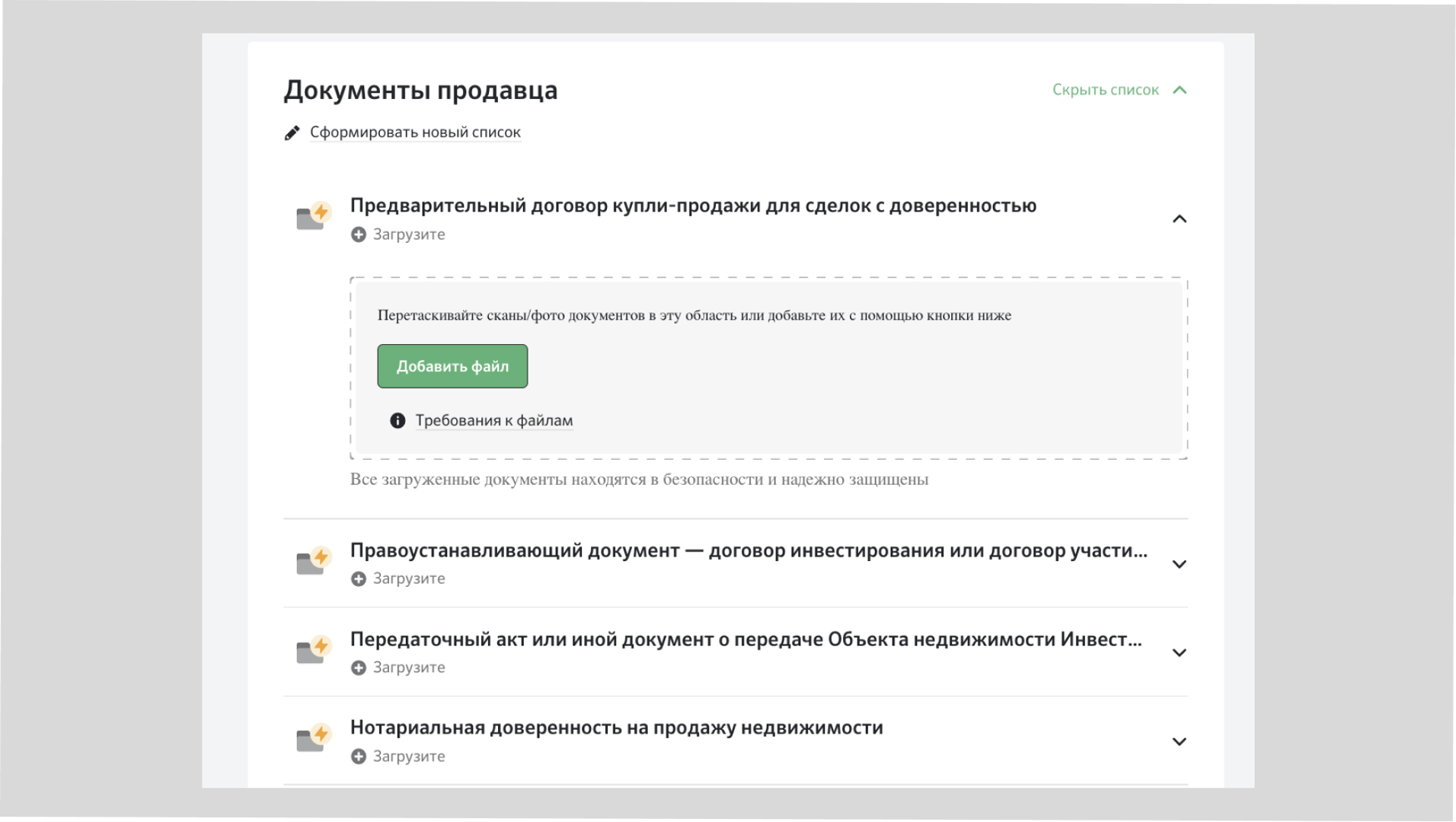Screen dimensions: 1456x822
Task: Click Загрузите under Правоустанавливающий документ
Action: point(409,578)
